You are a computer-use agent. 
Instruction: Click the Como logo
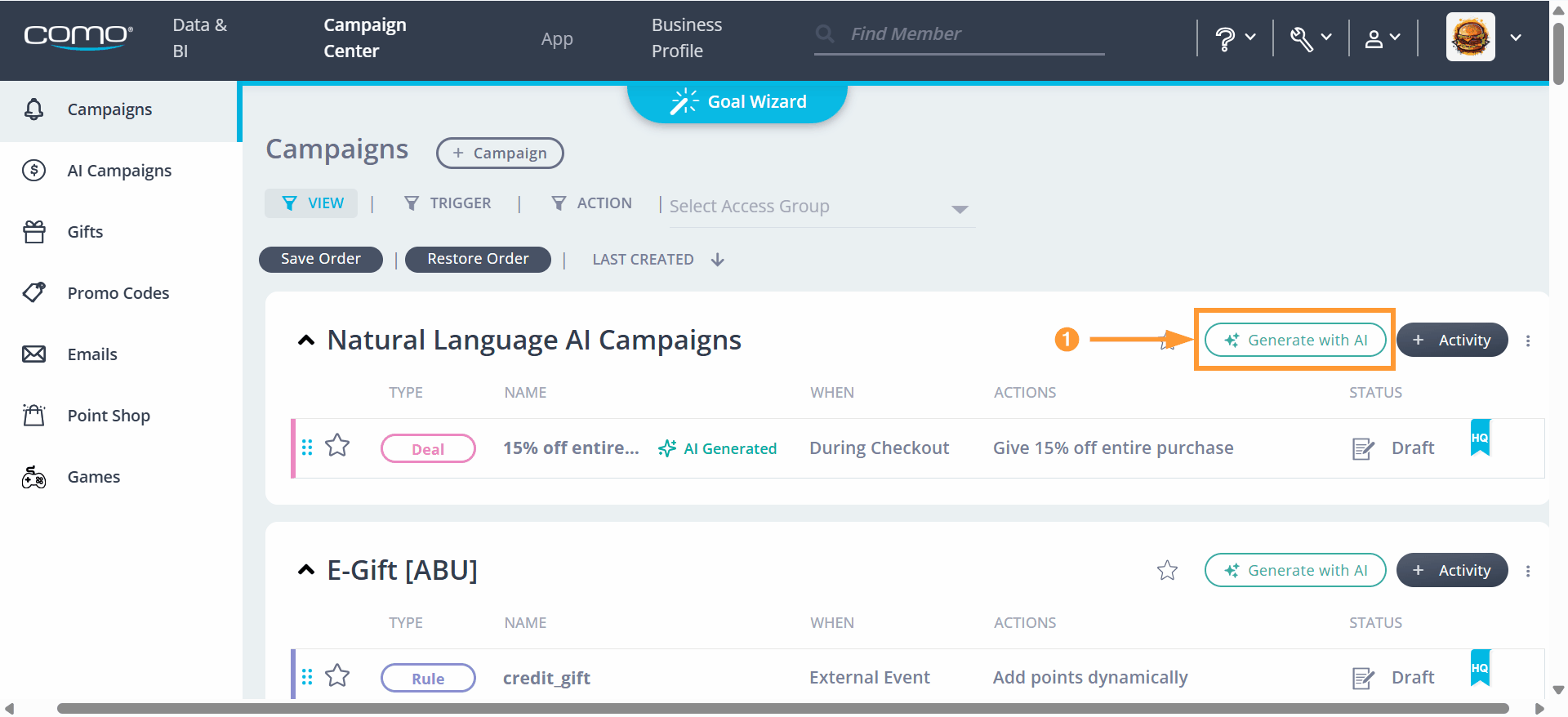tap(78, 38)
